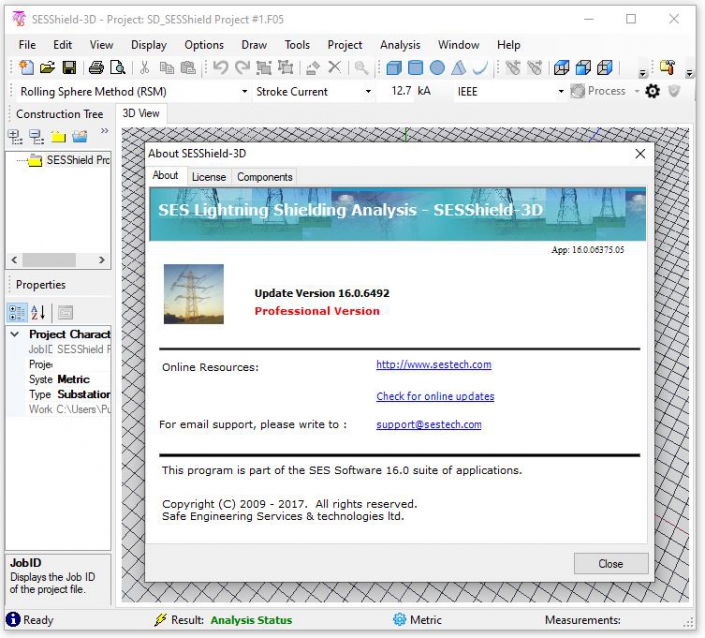Viewport: 705px width, 638px height.
Task: Click the Redo arrow icon
Action: (x=242, y=67)
